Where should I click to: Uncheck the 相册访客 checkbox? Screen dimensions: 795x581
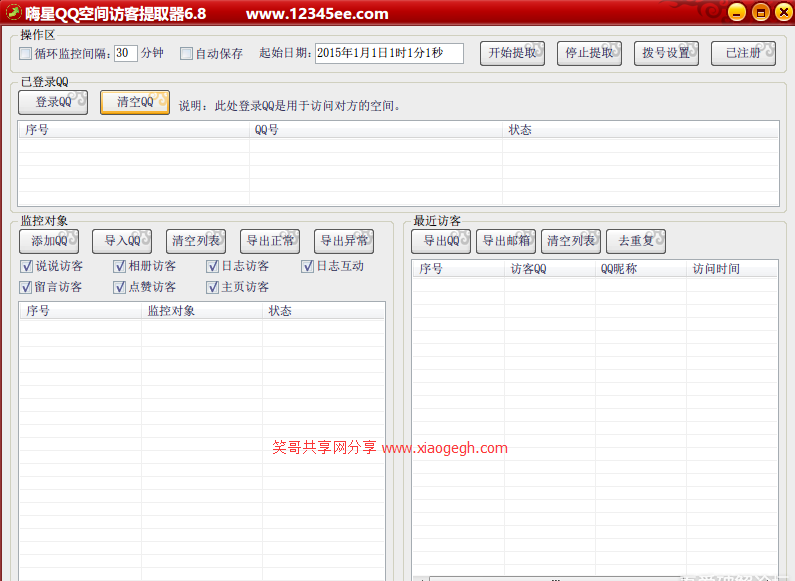coord(120,266)
